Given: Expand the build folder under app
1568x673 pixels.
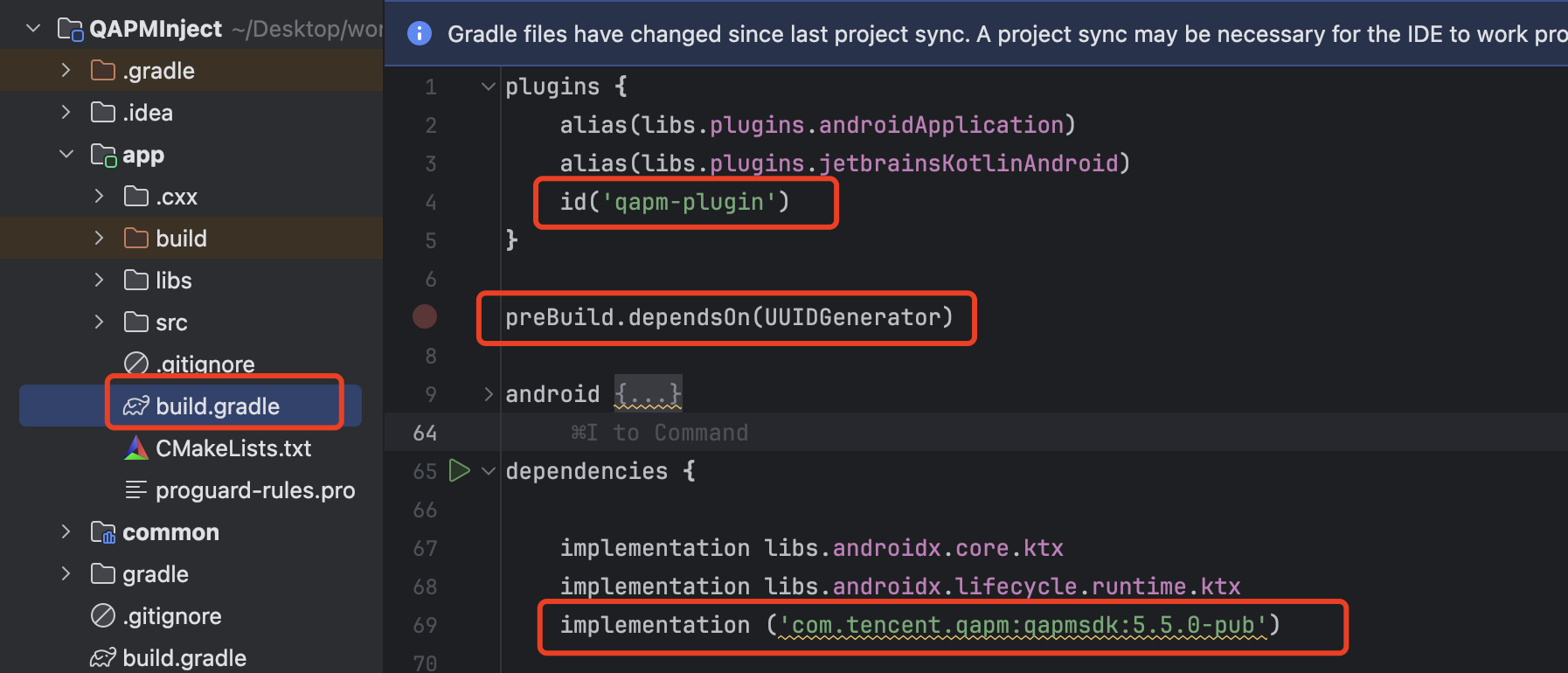Looking at the screenshot, I should click(x=99, y=238).
